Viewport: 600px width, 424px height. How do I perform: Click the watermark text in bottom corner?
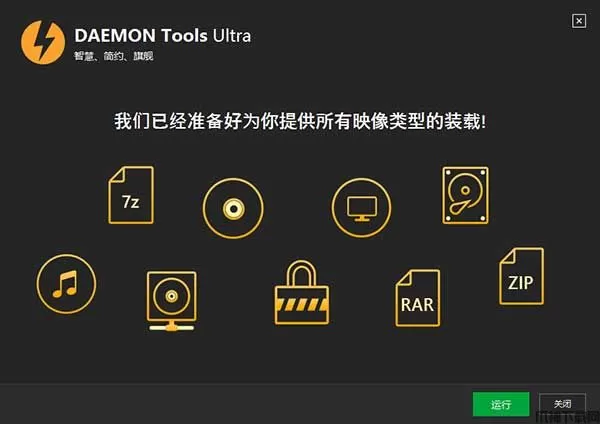567,417
